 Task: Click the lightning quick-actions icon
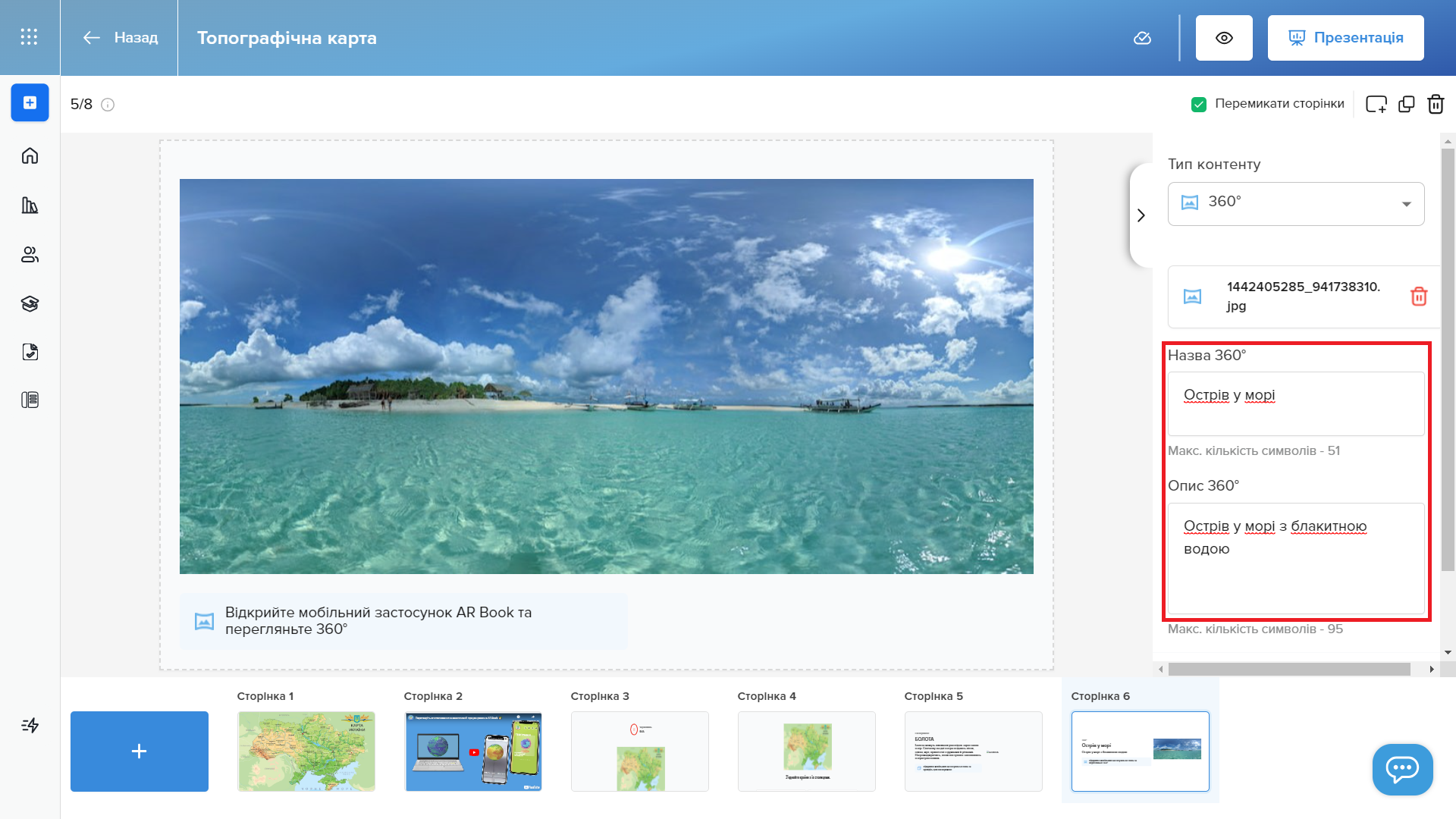pyautogui.click(x=30, y=725)
